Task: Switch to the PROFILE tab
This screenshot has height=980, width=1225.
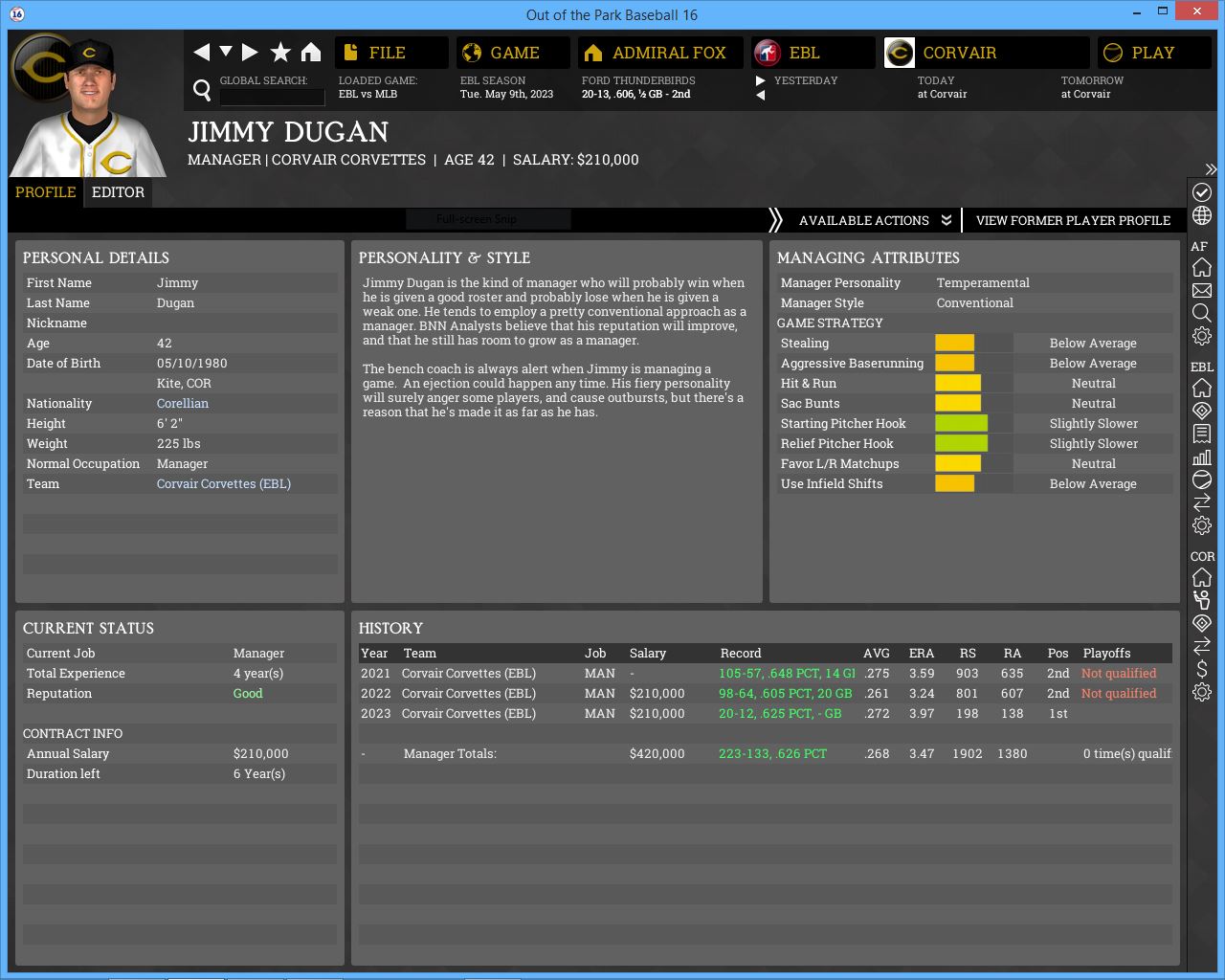Action: point(46,192)
